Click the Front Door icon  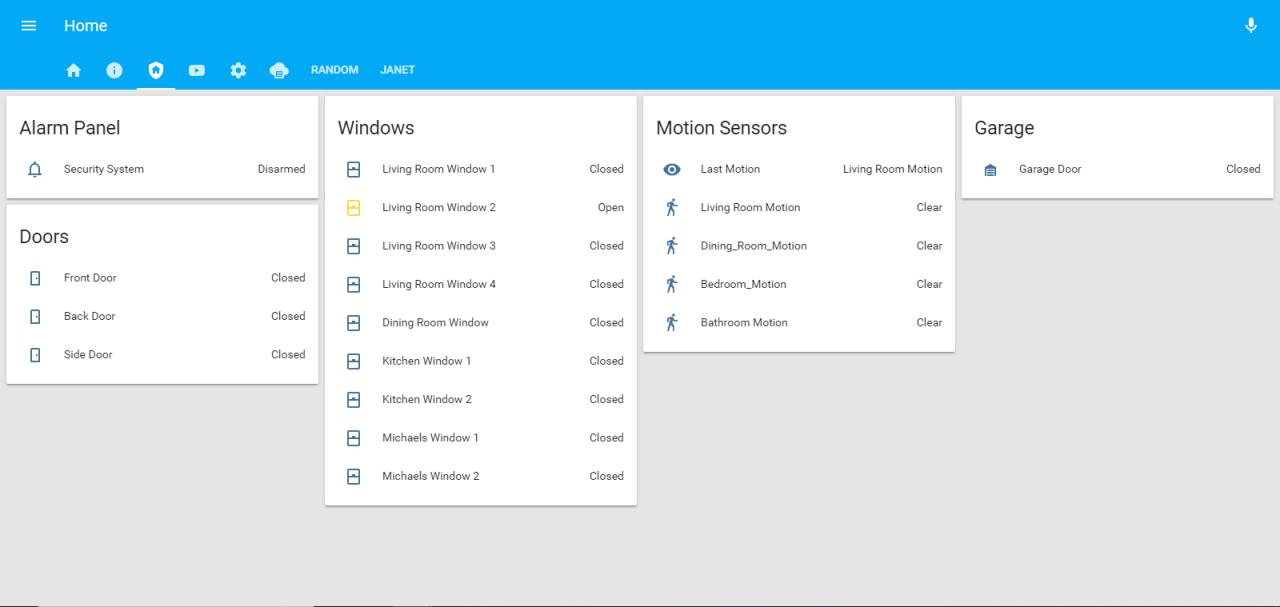click(35, 278)
